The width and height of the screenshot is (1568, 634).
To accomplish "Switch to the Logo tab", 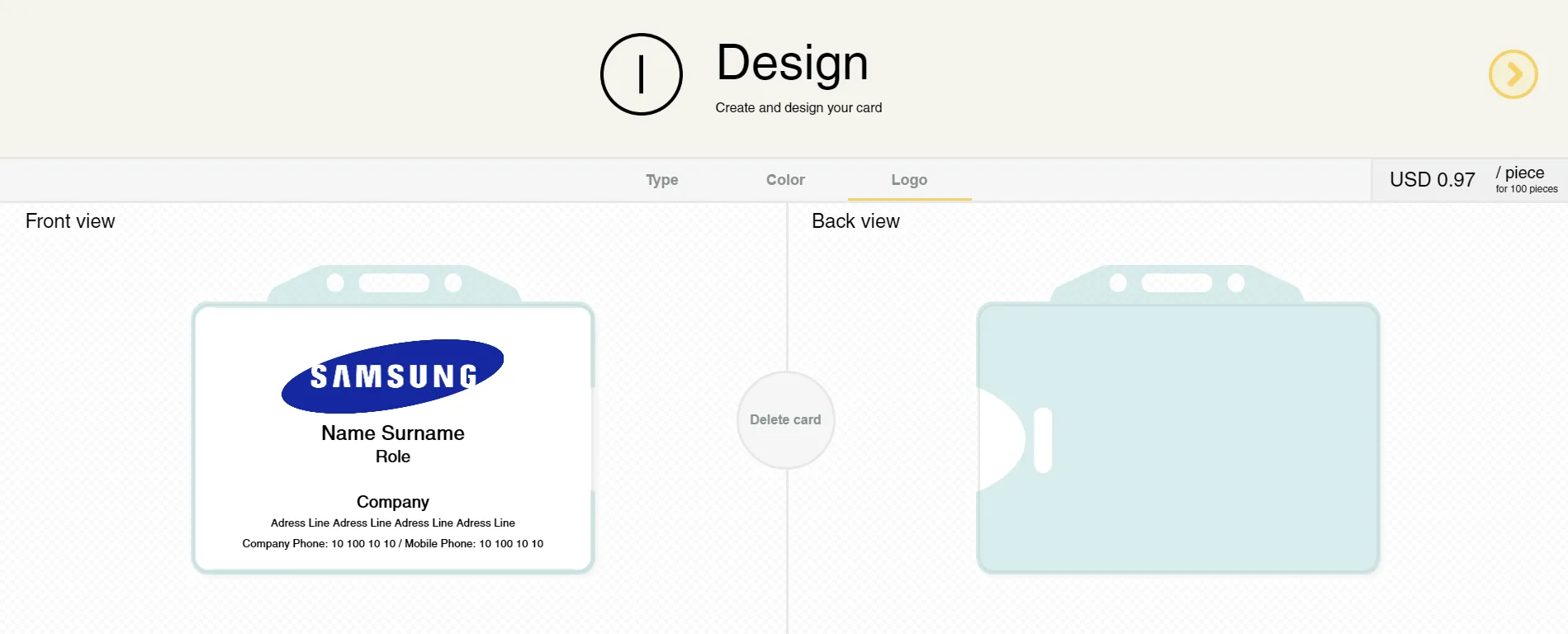I will pyautogui.click(x=909, y=180).
